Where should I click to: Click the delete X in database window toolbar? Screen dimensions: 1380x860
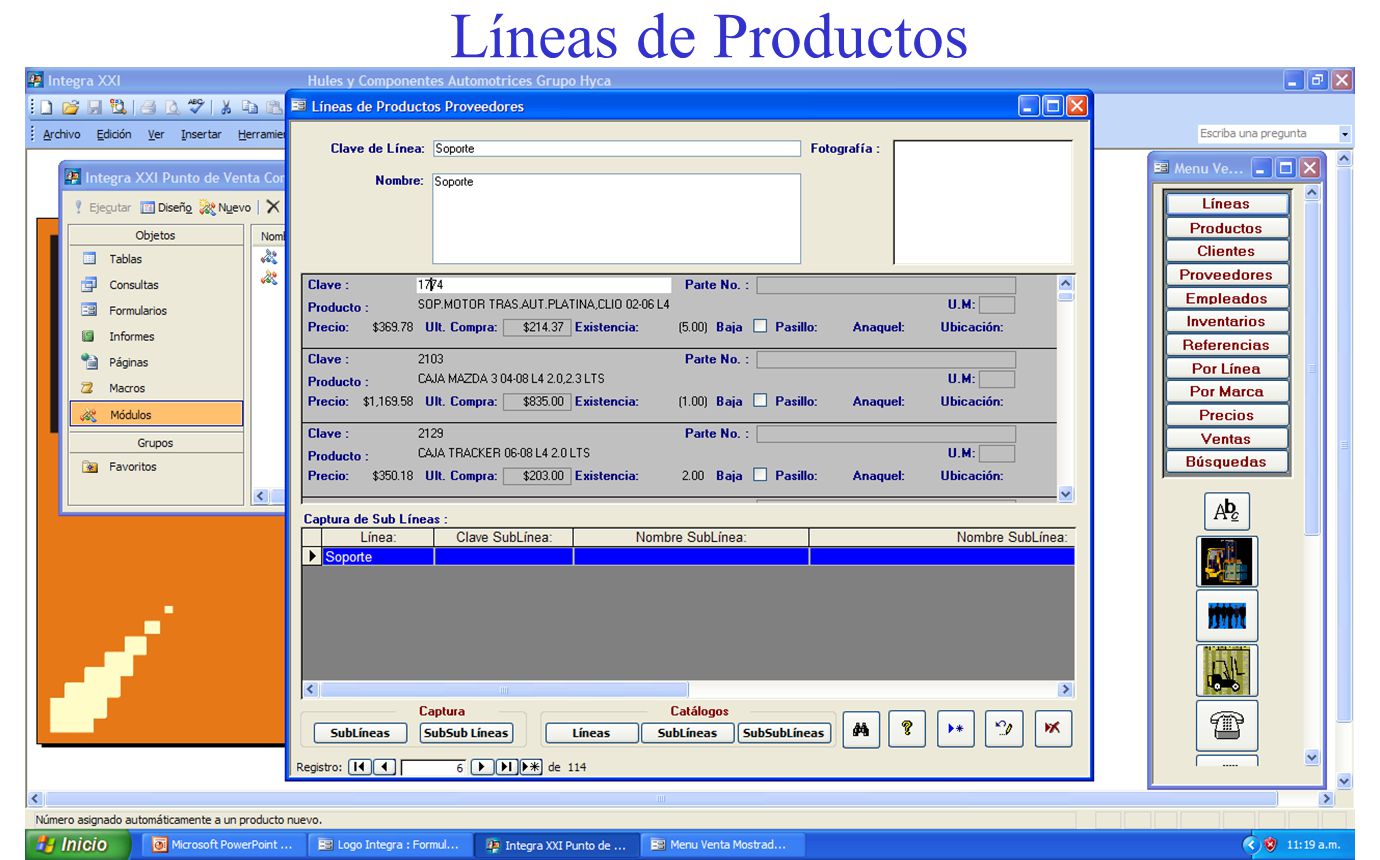pyautogui.click(x=272, y=207)
